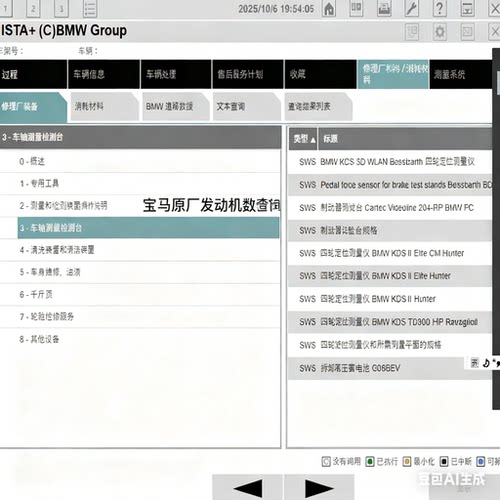Select numbered session box 3
Image resolution: width=500 pixels, height=500 pixels.
61,9
